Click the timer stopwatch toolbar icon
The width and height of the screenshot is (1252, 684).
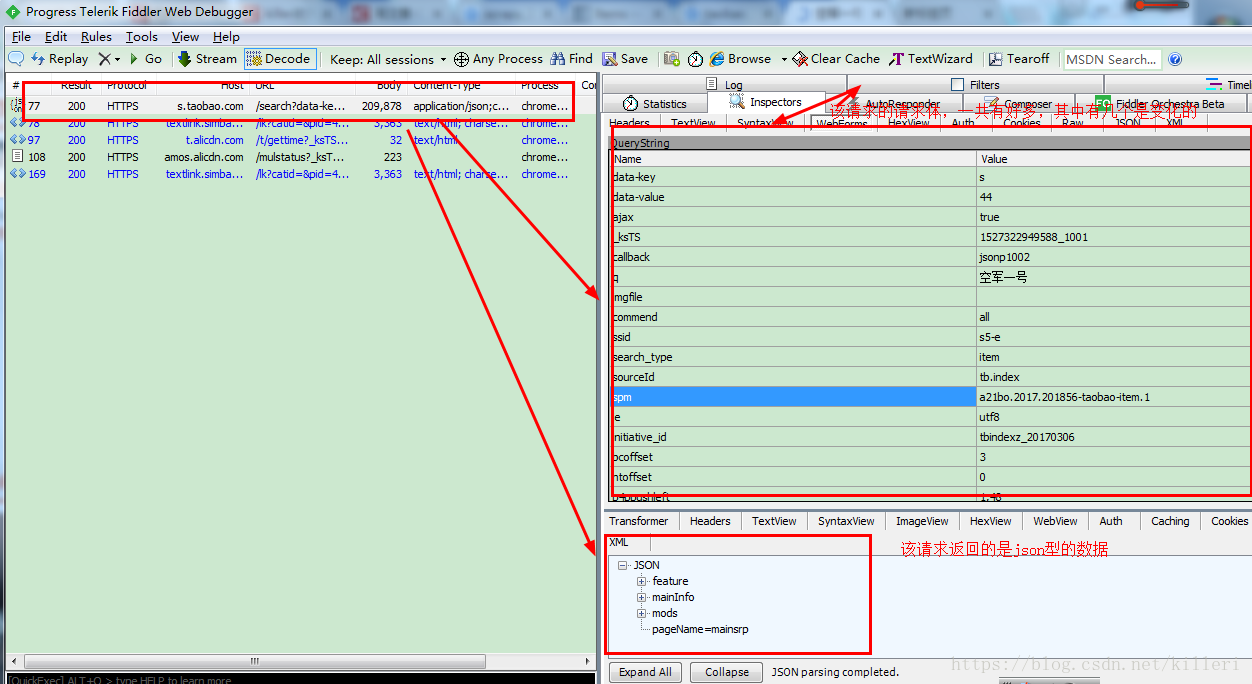coord(695,59)
